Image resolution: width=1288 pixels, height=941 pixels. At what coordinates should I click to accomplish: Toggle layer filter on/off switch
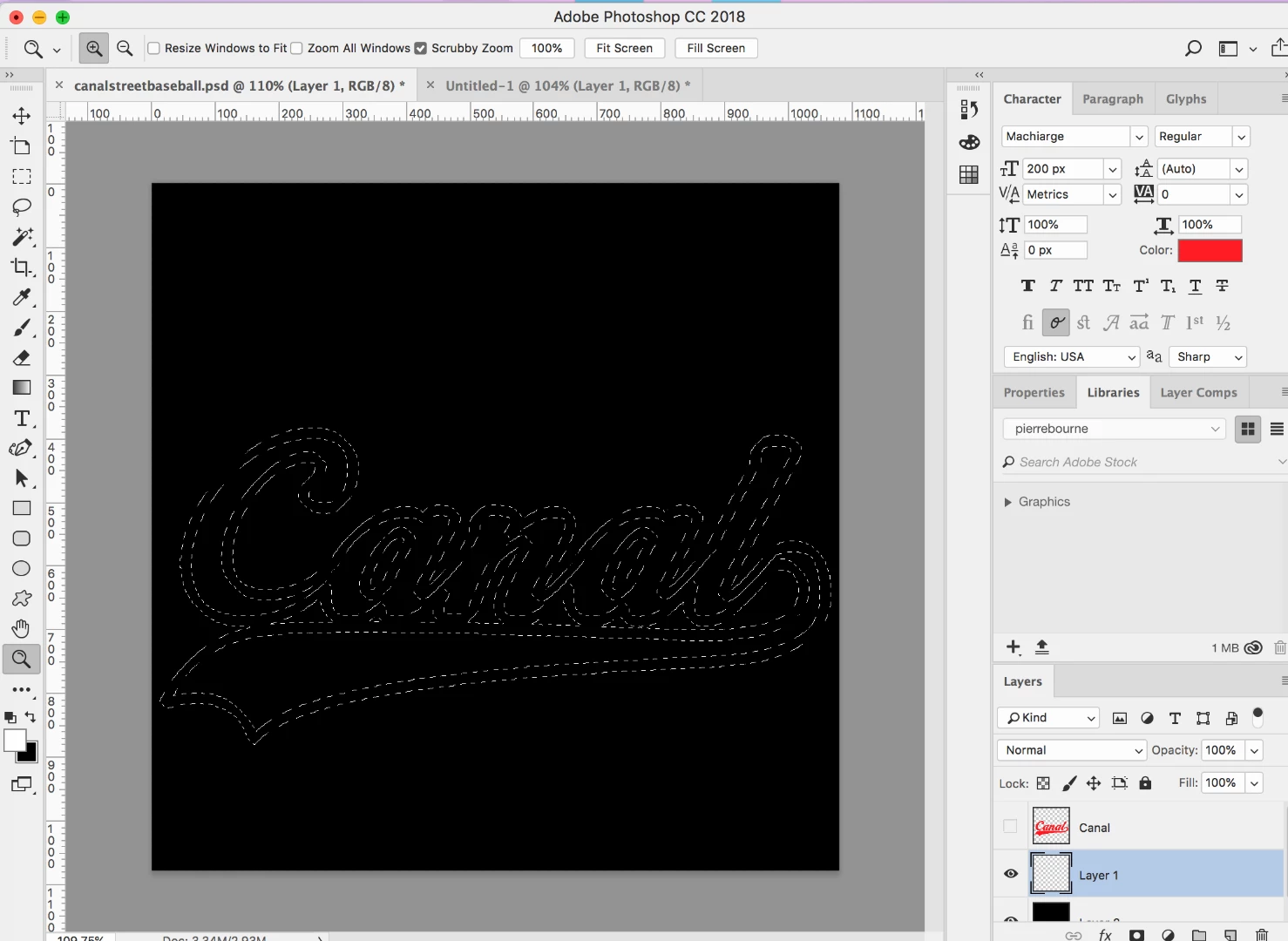[x=1257, y=716]
